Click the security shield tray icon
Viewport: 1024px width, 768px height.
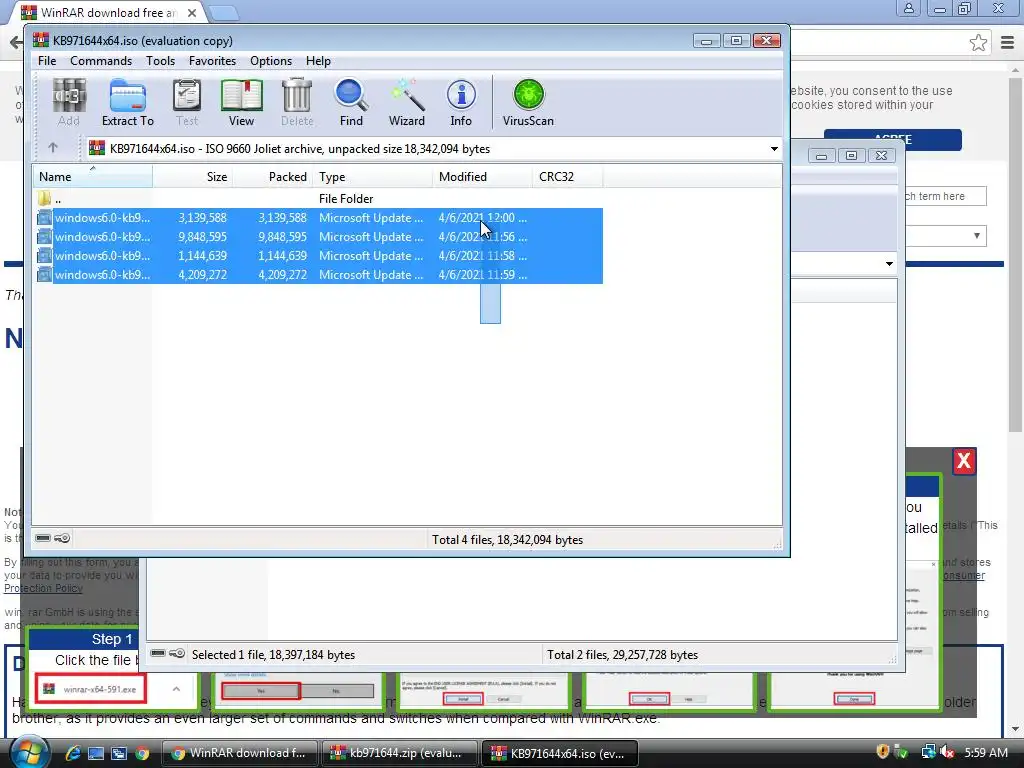click(x=882, y=752)
